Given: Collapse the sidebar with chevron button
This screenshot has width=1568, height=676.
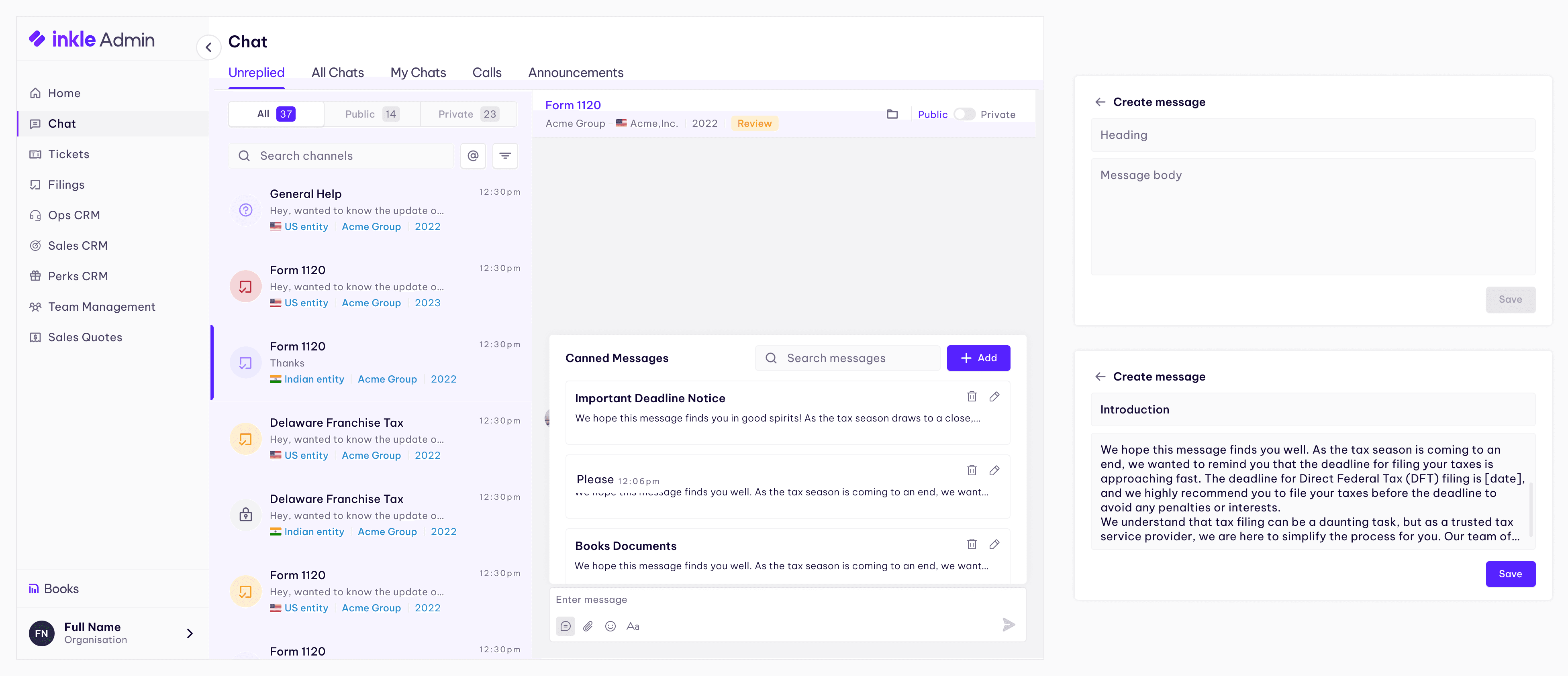Looking at the screenshot, I should 209,47.
